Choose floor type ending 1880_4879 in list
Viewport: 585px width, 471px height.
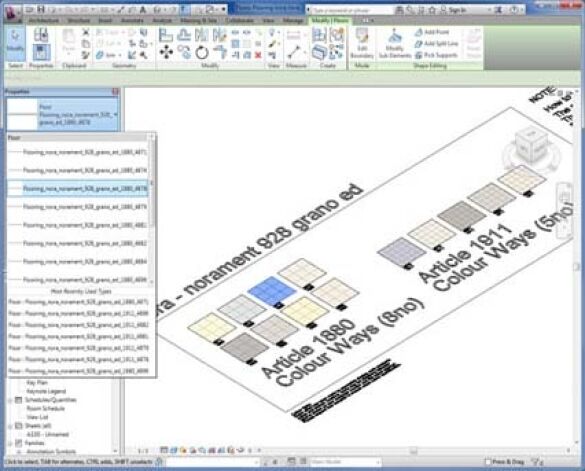tap(78, 207)
